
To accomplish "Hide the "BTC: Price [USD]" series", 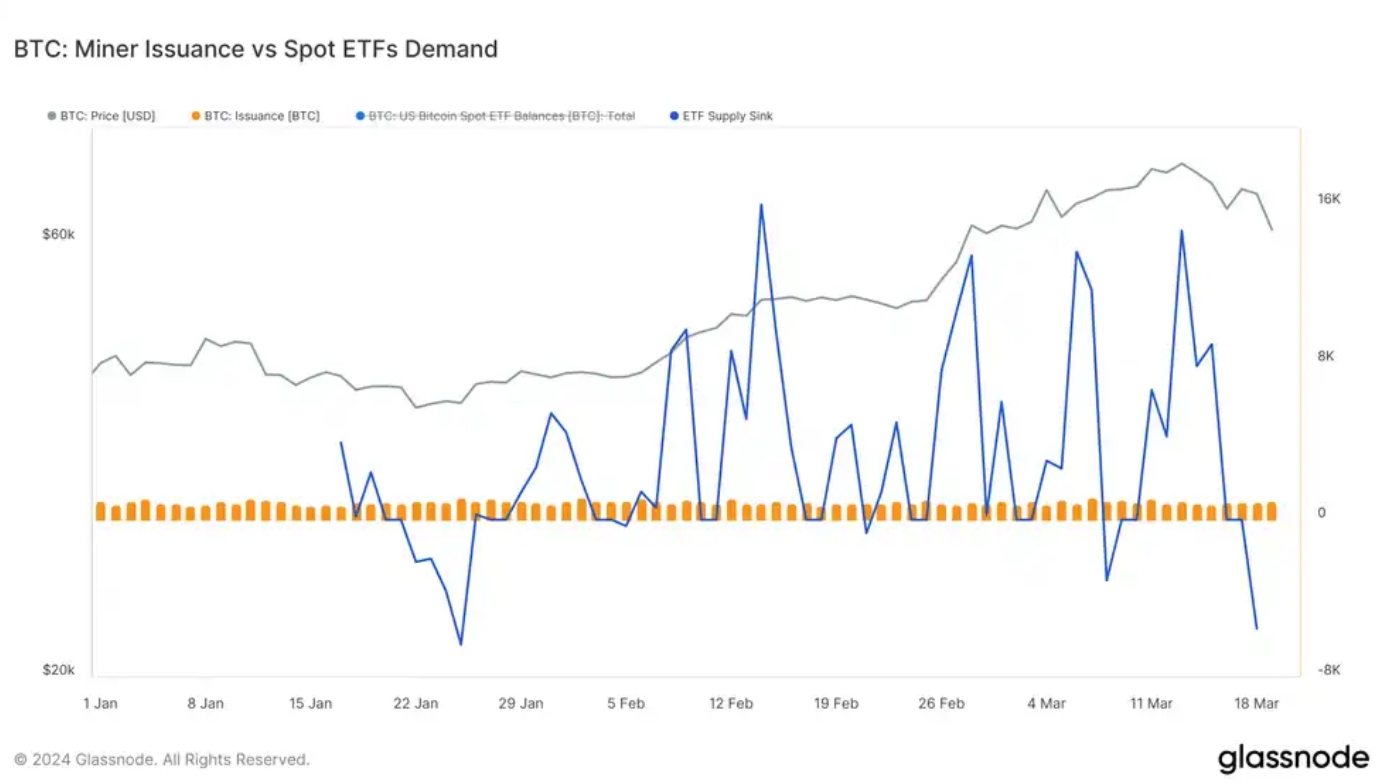I will point(106,115).
